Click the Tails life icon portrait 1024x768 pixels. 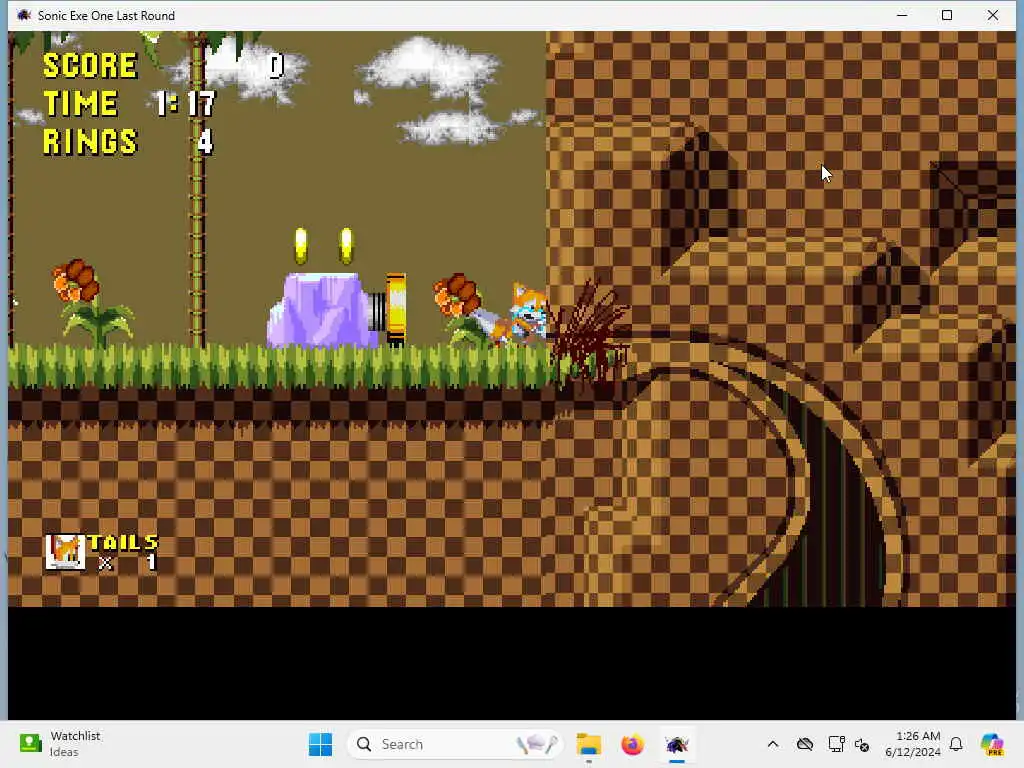(65, 552)
